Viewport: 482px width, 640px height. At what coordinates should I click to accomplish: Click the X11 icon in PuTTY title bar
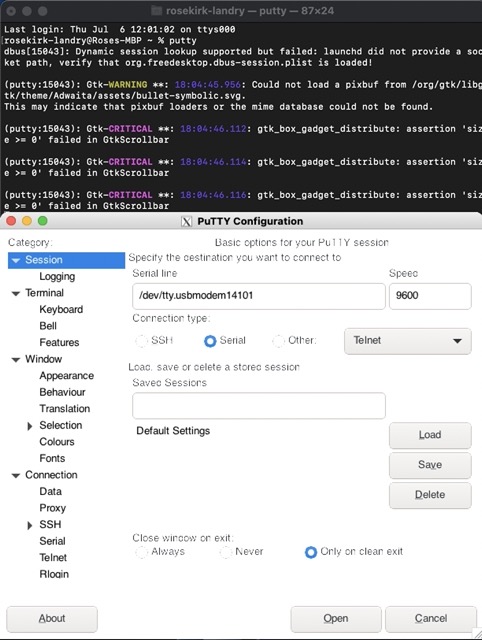pos(186,221)
